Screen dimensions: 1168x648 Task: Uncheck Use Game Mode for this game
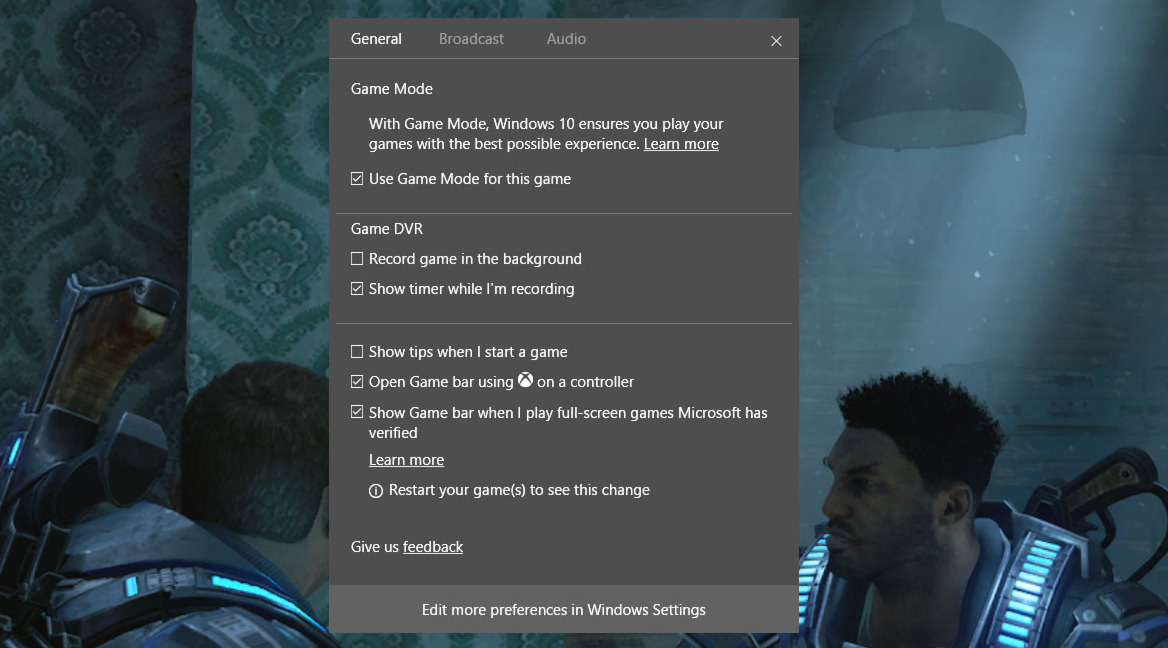pyautogui.click(x=357, y=179)
